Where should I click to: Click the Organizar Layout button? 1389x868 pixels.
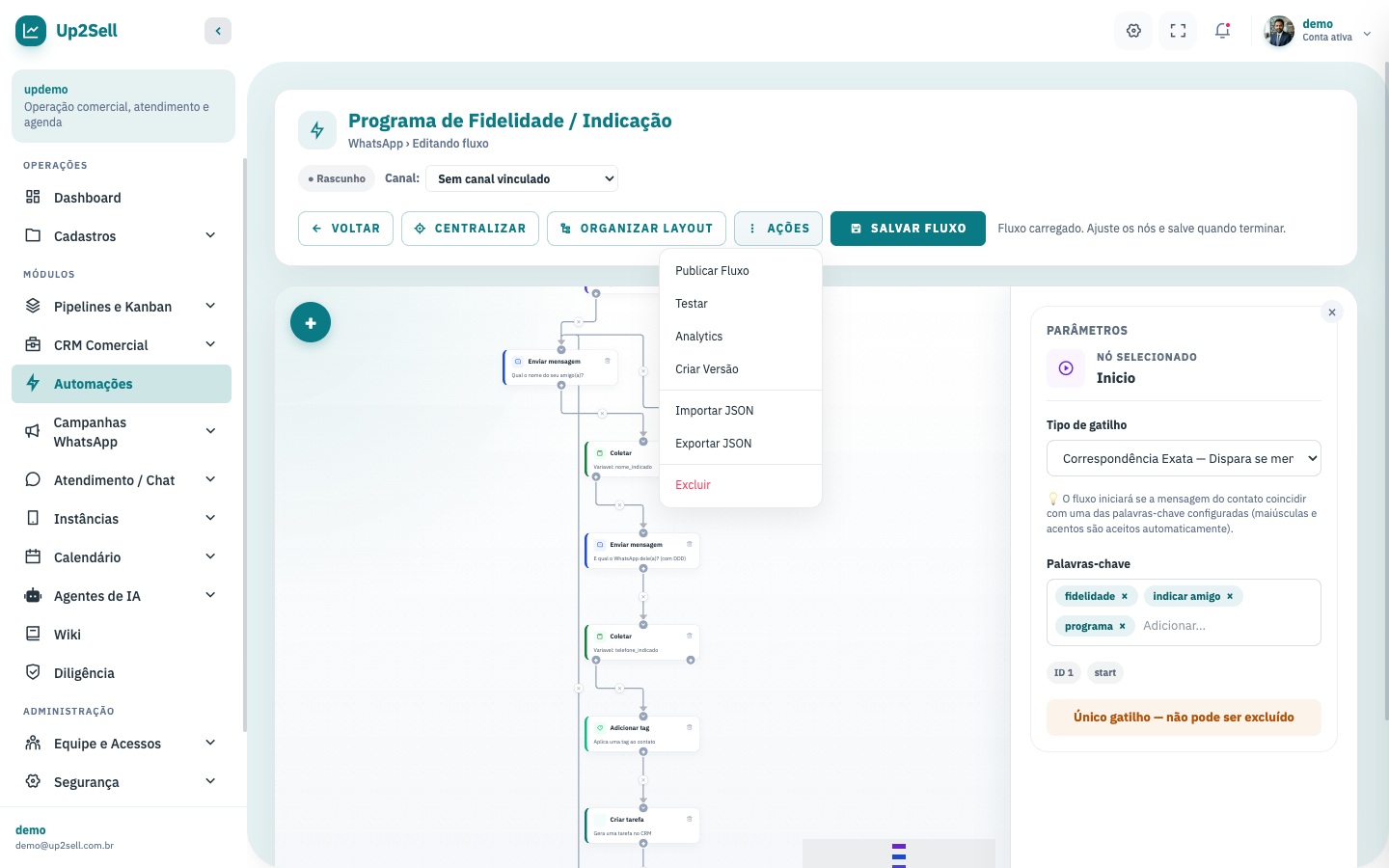click(637, 229)
